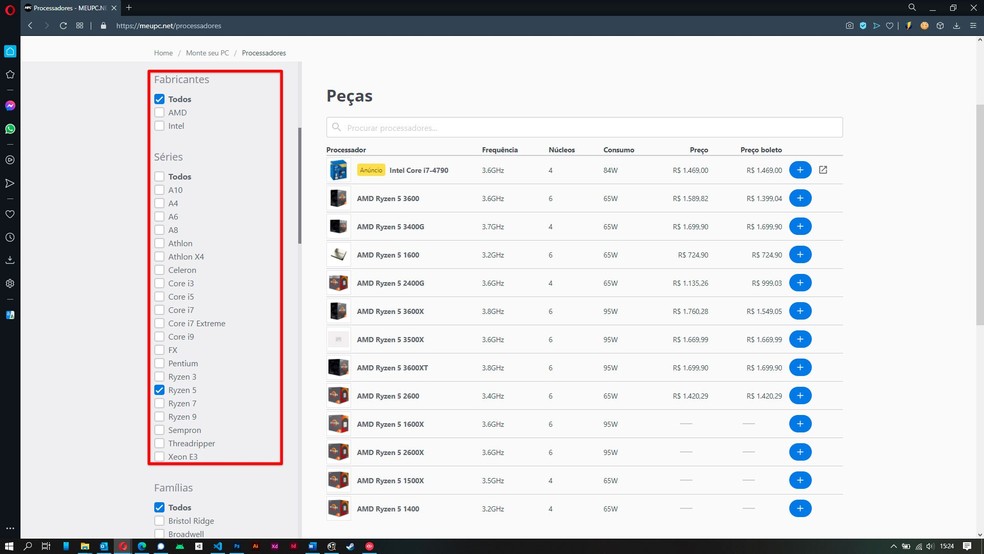Close the Processadores tab
Viewport: 984px width, 554px height.
[114, 8]
